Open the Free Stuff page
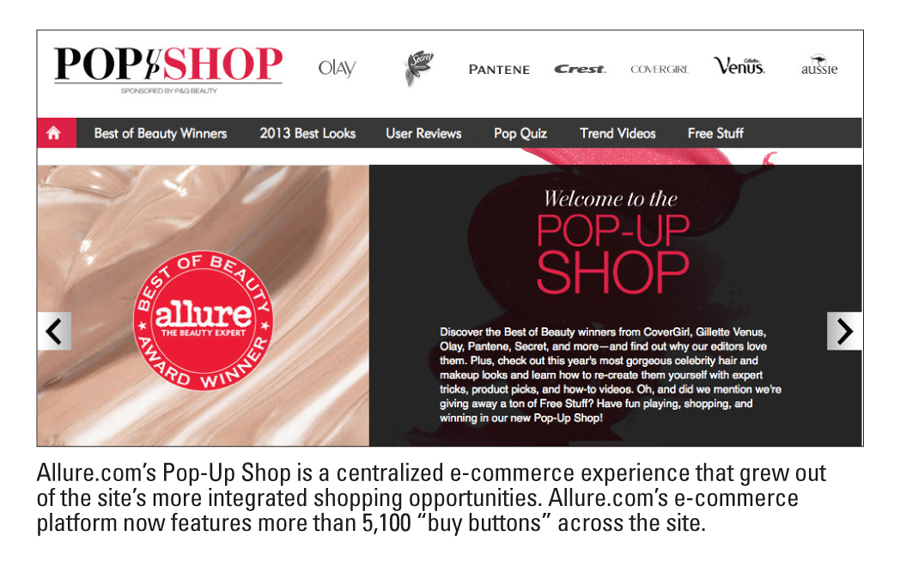The width and height of the screenshot is (900, 567). pyautogui.click(x=716, y=133)
